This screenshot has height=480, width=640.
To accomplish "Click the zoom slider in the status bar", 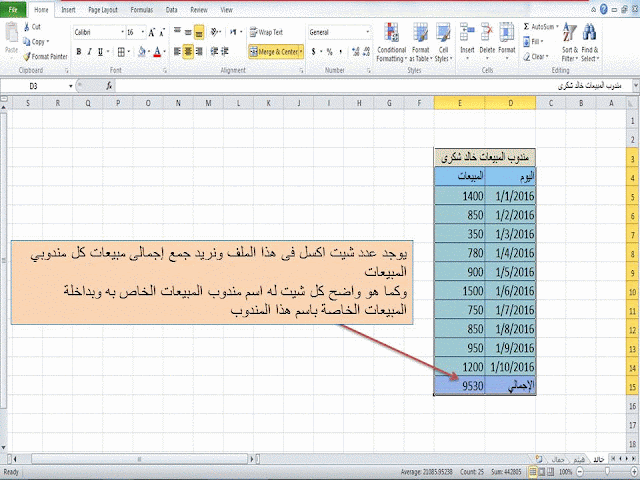I will pos(607,471).
